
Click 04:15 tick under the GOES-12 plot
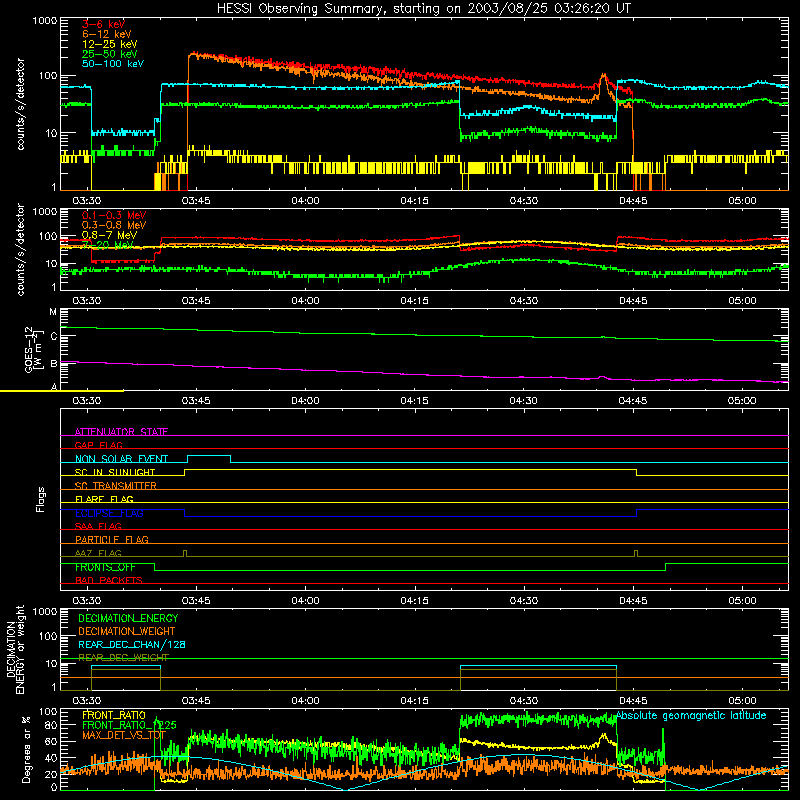click(x=414, y=401)
